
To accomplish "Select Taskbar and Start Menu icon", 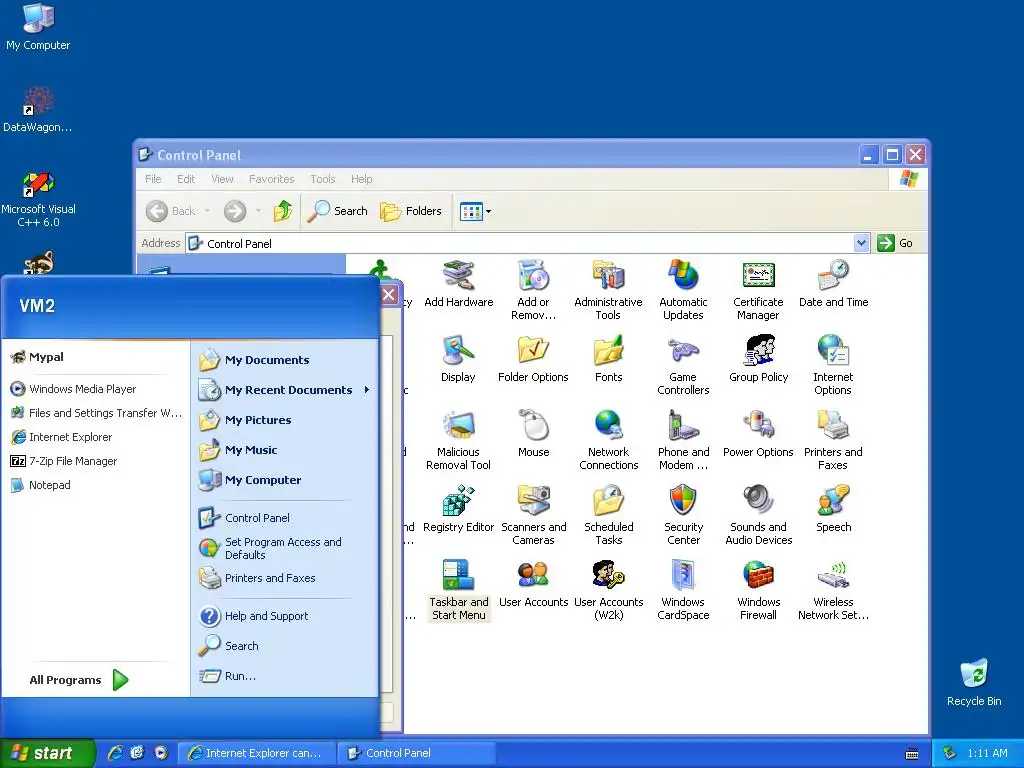I will (458, 590).
